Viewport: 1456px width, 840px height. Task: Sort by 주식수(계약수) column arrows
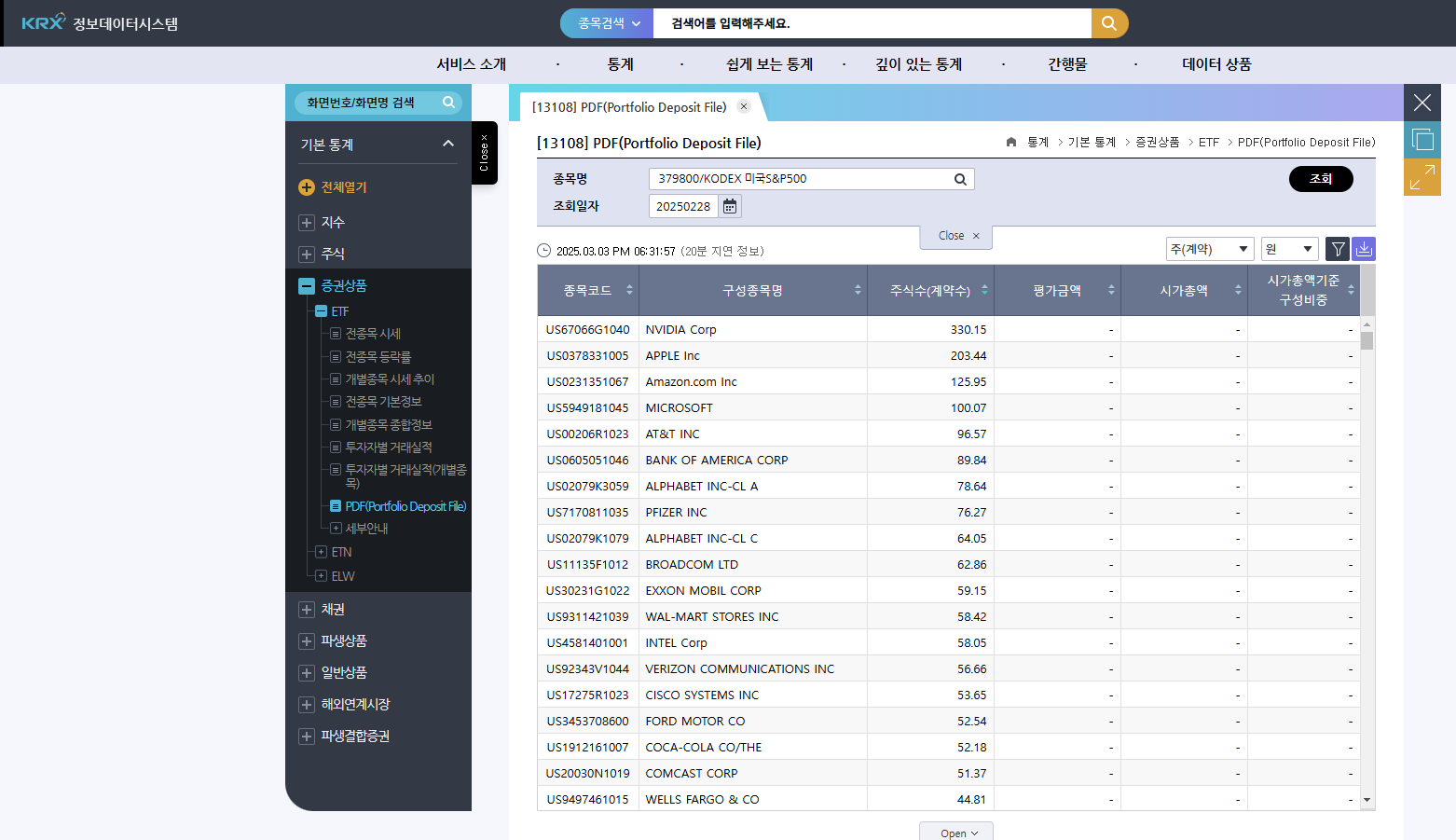984,290
